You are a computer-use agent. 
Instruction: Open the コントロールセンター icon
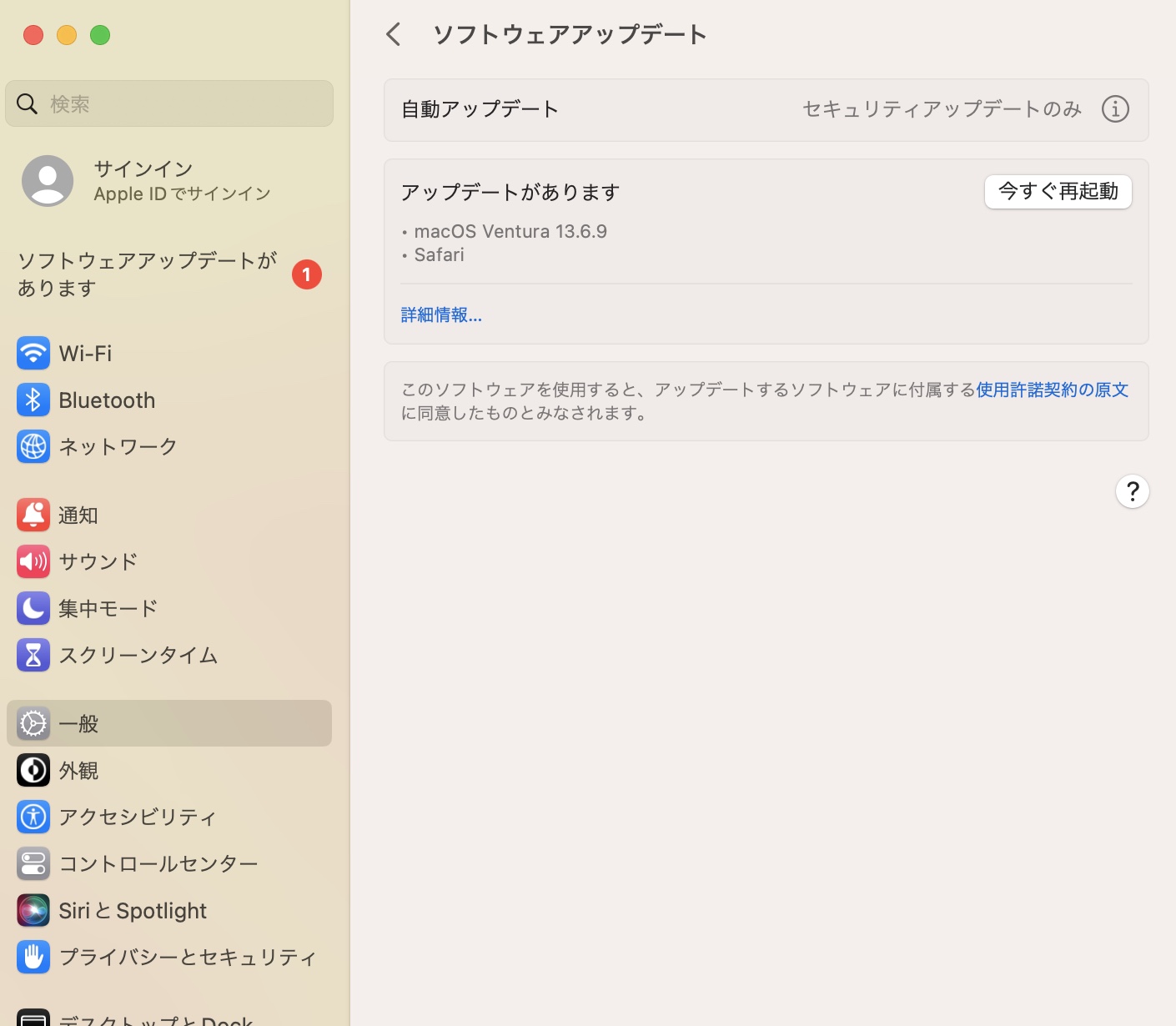click(x=33, y=864)
